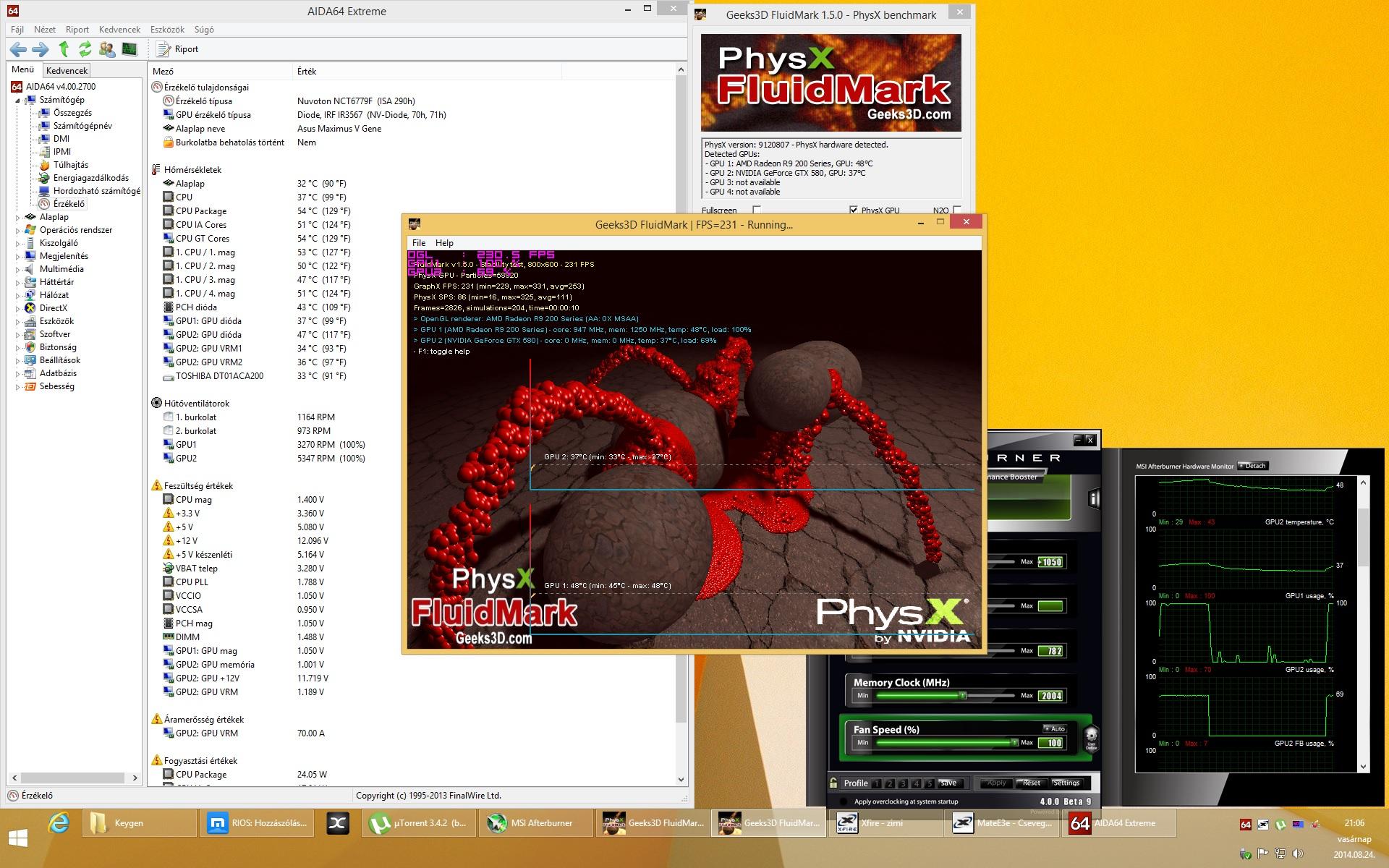
Task: Select Afterburner profile slot 1
Action: [x=877, y=783]
